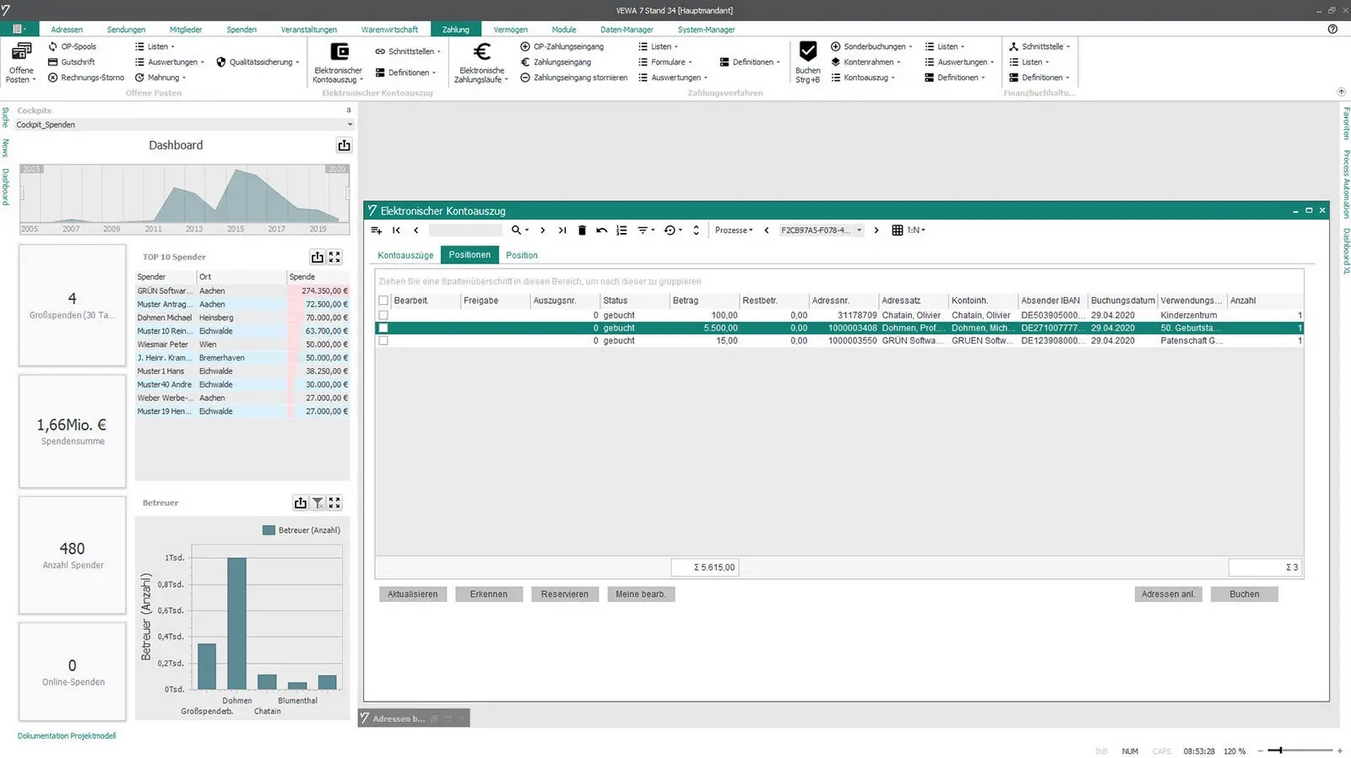Click the Aktualisieren button
Viewport: 1351px width, 758px height.
413,594
